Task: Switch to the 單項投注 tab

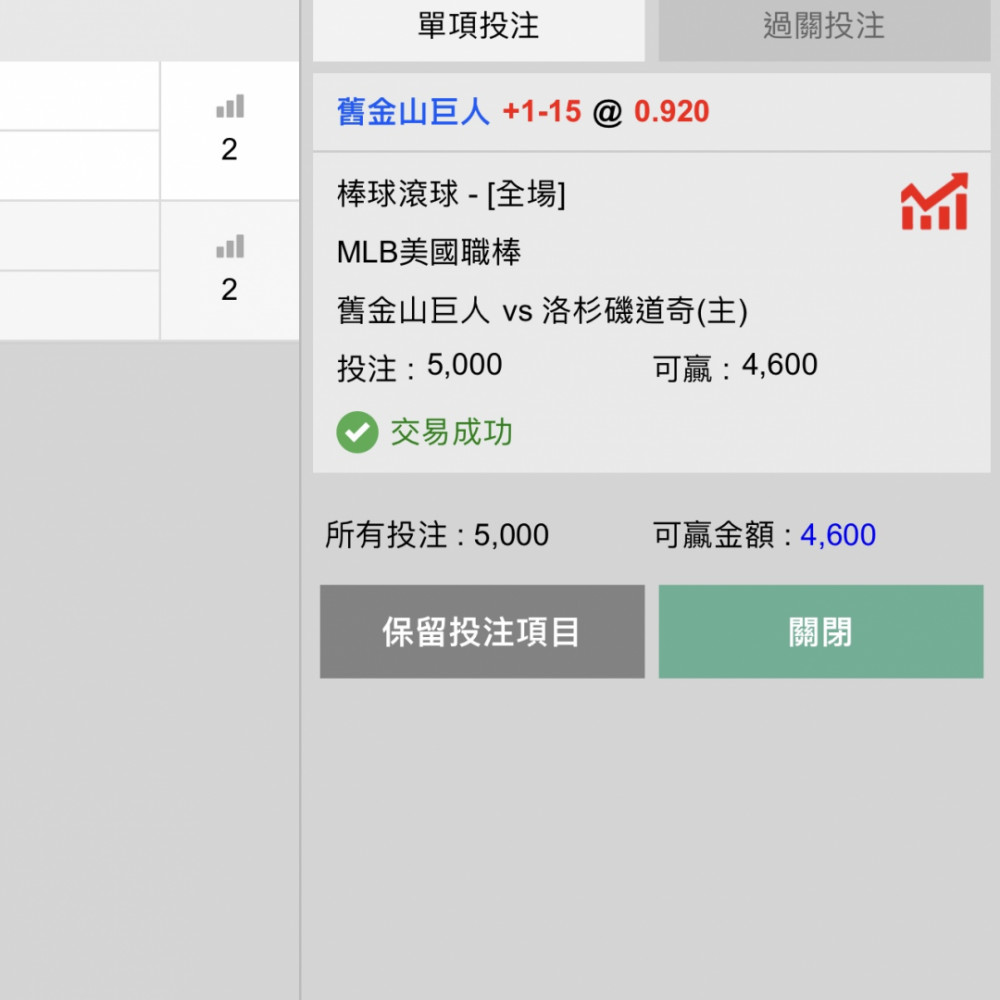Action: [x=478, y=27]
